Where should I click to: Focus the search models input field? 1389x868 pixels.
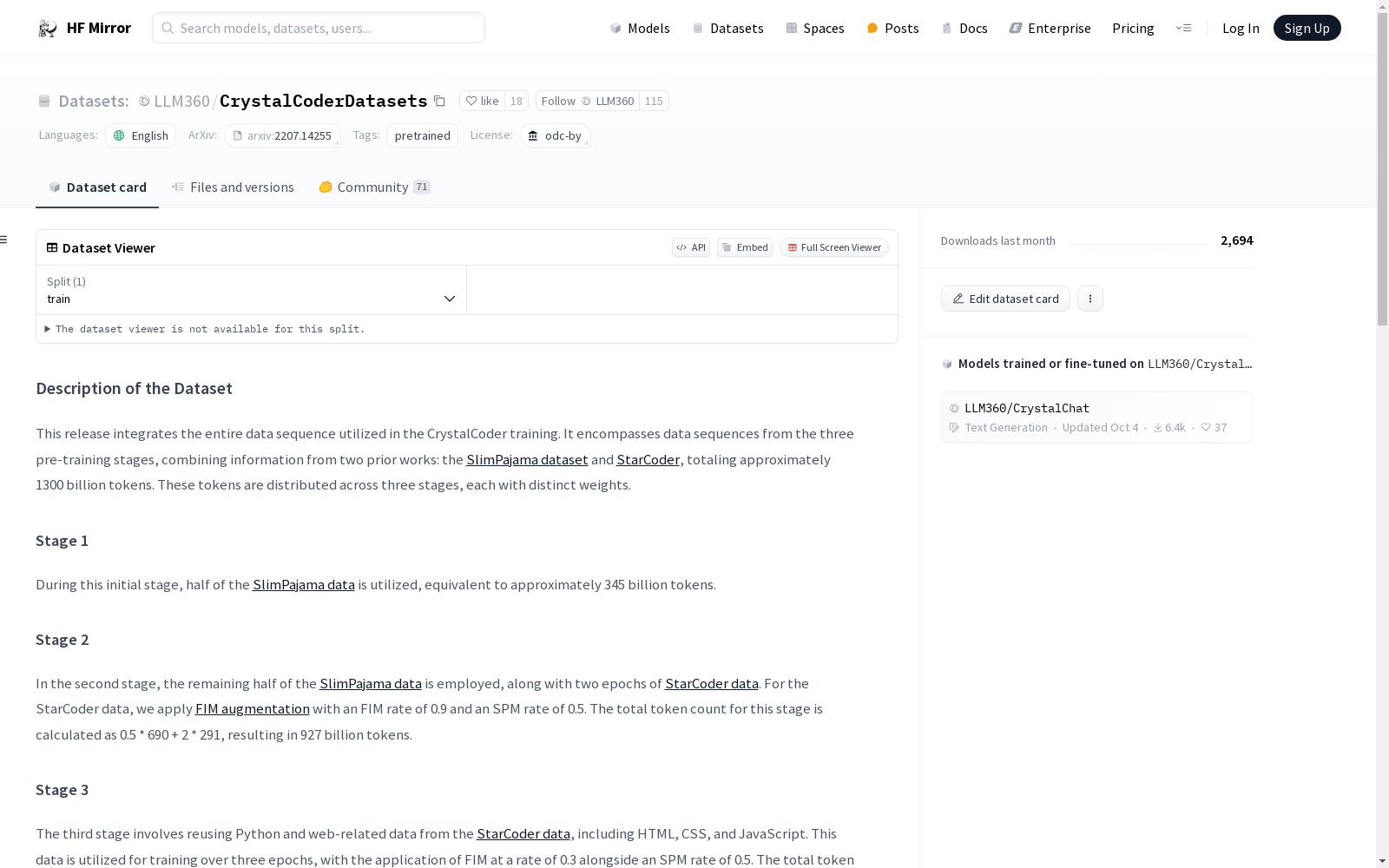click(319, 29)
